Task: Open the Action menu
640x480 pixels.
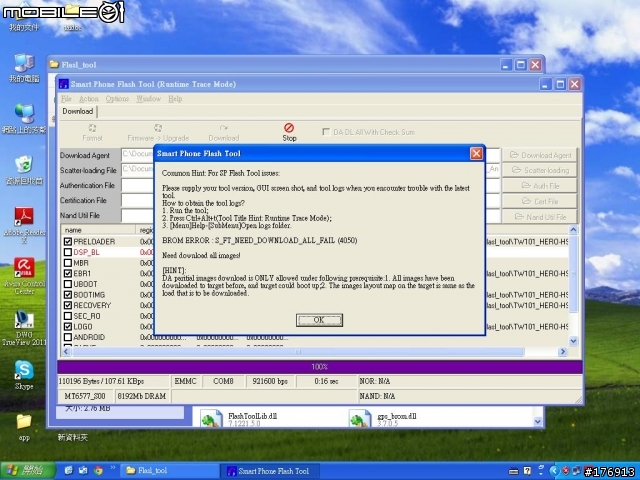Action: (89, 99)
